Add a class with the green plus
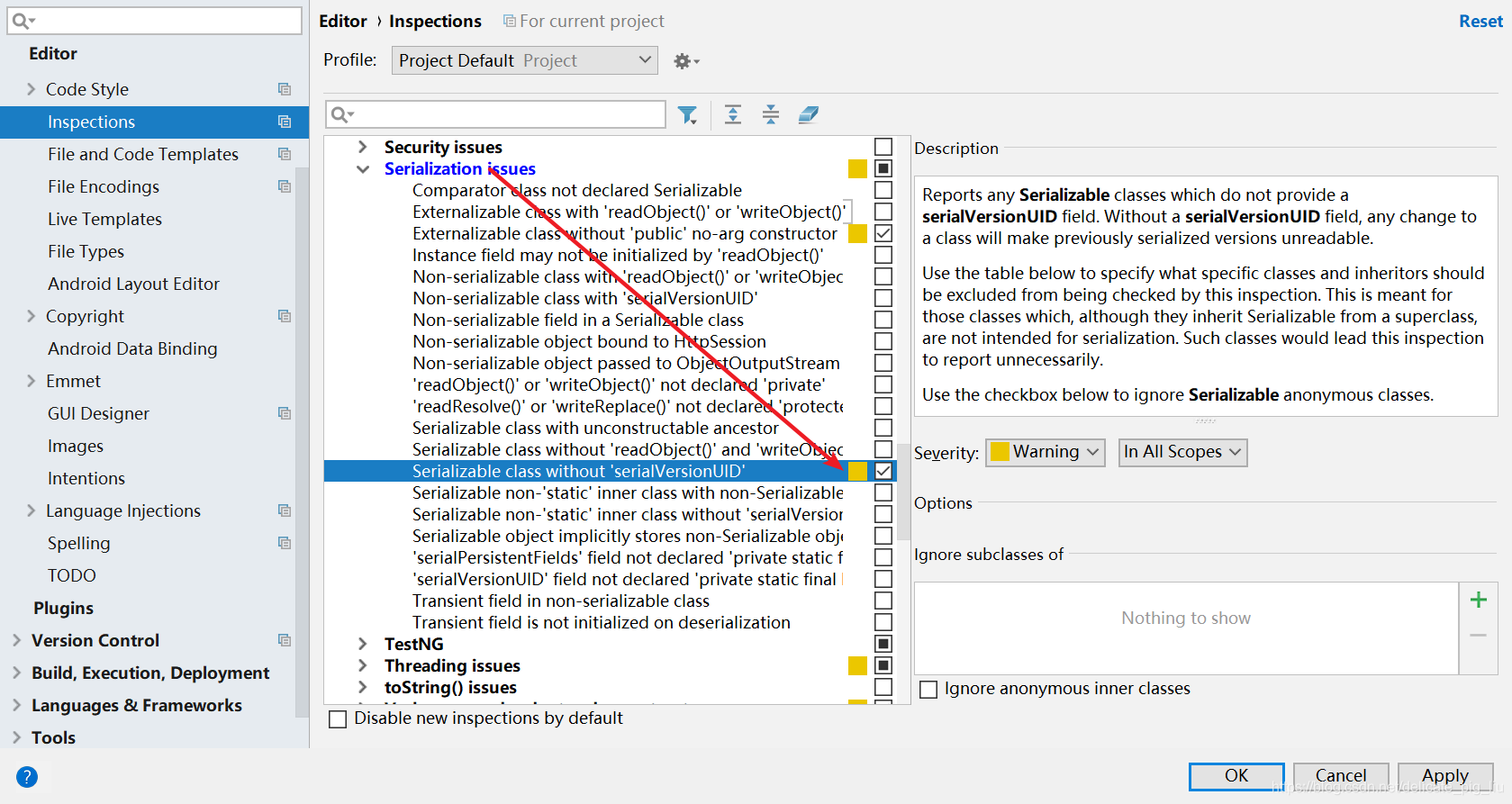The image size is (1512, 804). [x=1479, y=600]
